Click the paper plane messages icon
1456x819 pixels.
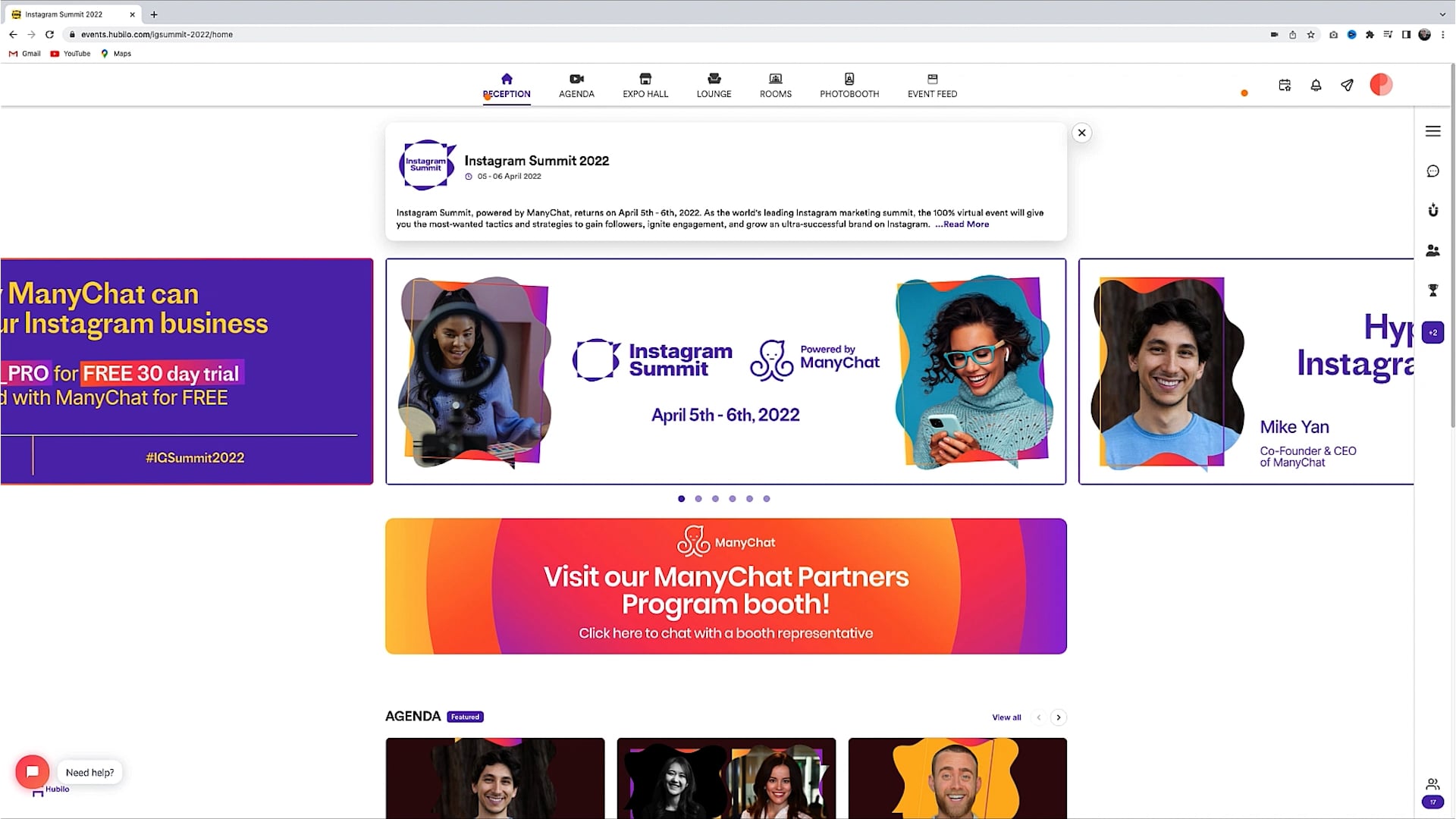pos(1347,85)
